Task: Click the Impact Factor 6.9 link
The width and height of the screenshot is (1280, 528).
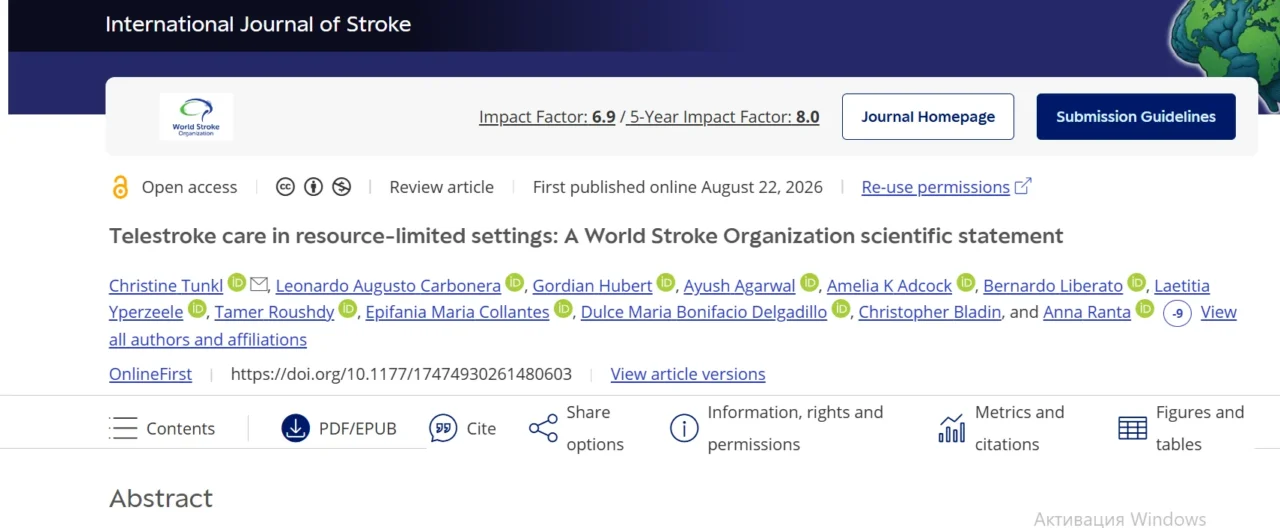Action: (x=547, y=117)
